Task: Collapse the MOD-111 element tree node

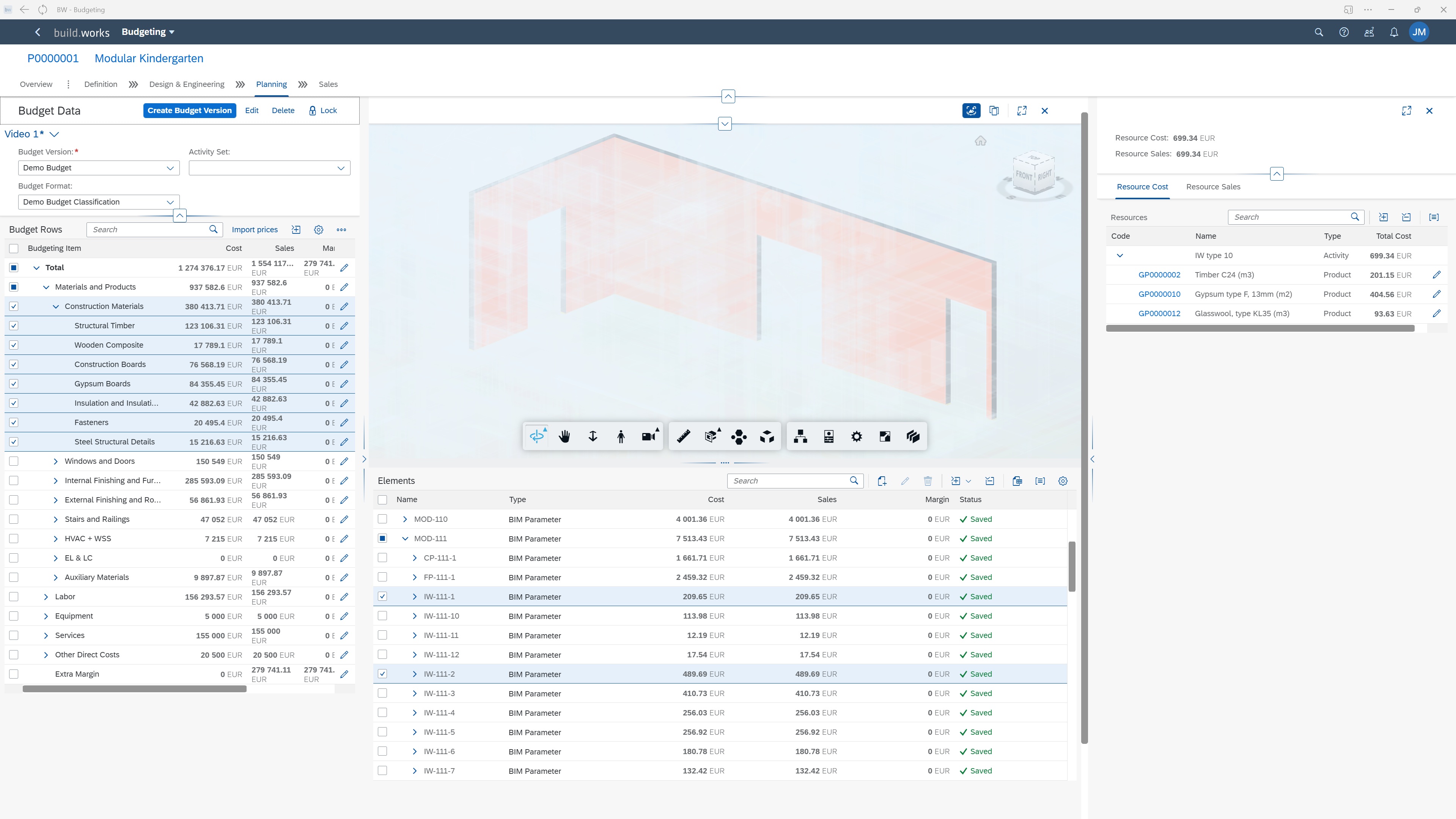Action: 405,539
